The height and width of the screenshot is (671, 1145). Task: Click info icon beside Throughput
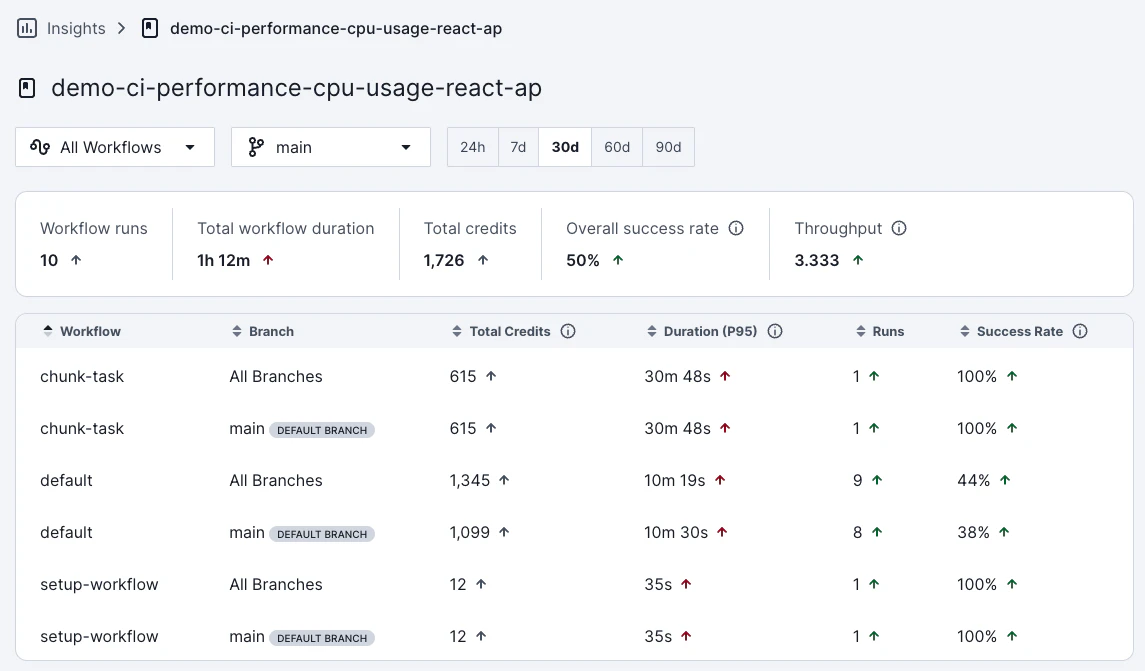899,228
